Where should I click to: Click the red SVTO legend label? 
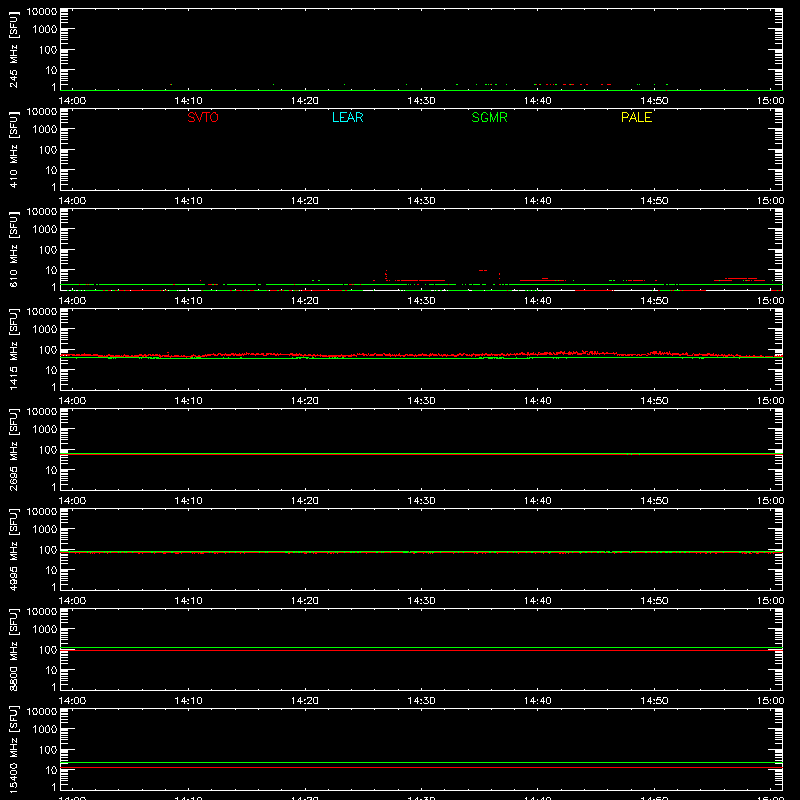pos(203,117)
